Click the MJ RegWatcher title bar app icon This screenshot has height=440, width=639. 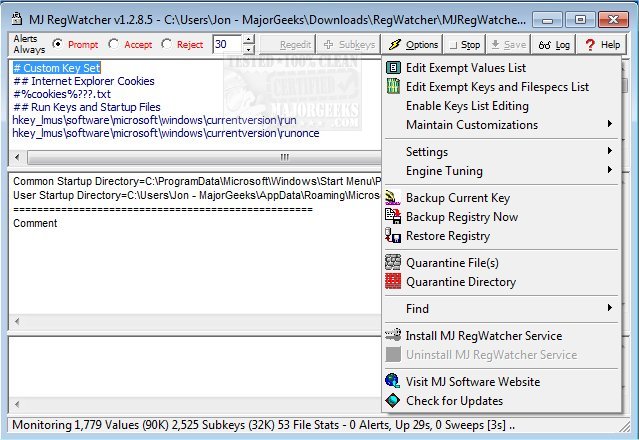pyautogui.click(x=17, y=19)
